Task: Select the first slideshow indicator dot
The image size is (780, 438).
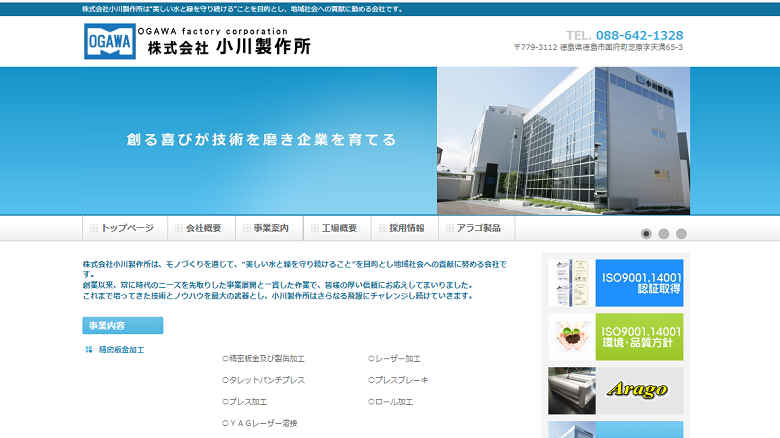Action: (x=646, y=234)
